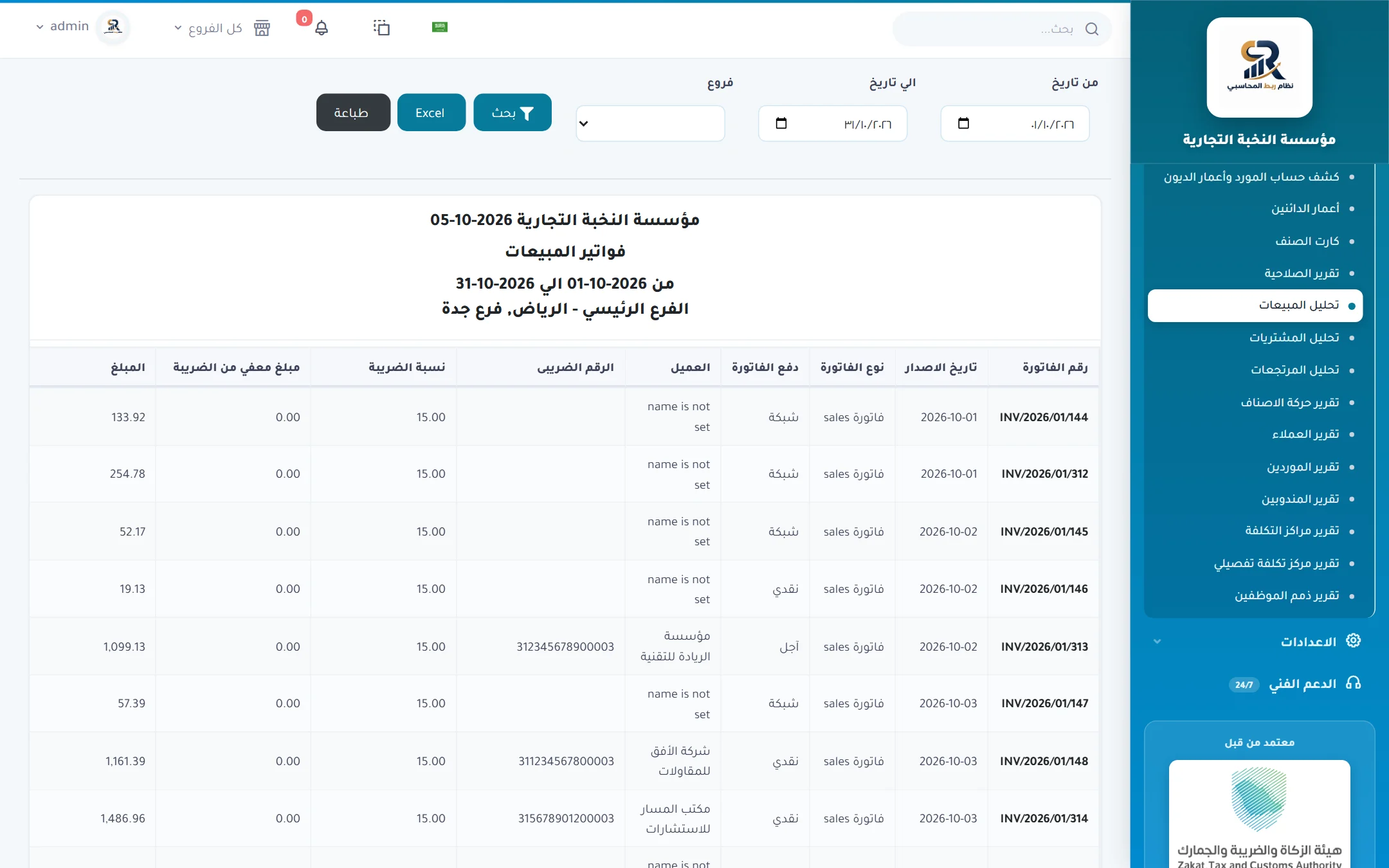Click the search magnifier icon
This screenshot has height=868, width=1389.
click(1091, 29)
